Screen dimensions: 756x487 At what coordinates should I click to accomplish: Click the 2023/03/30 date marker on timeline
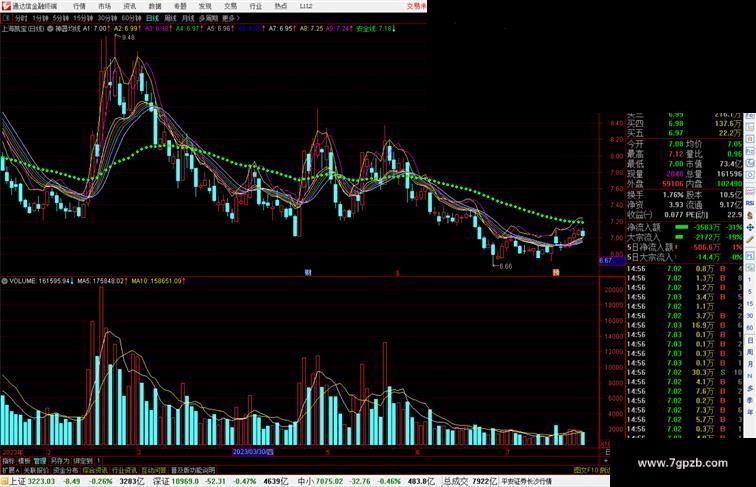pyautogui.click(x=253, y=452)
